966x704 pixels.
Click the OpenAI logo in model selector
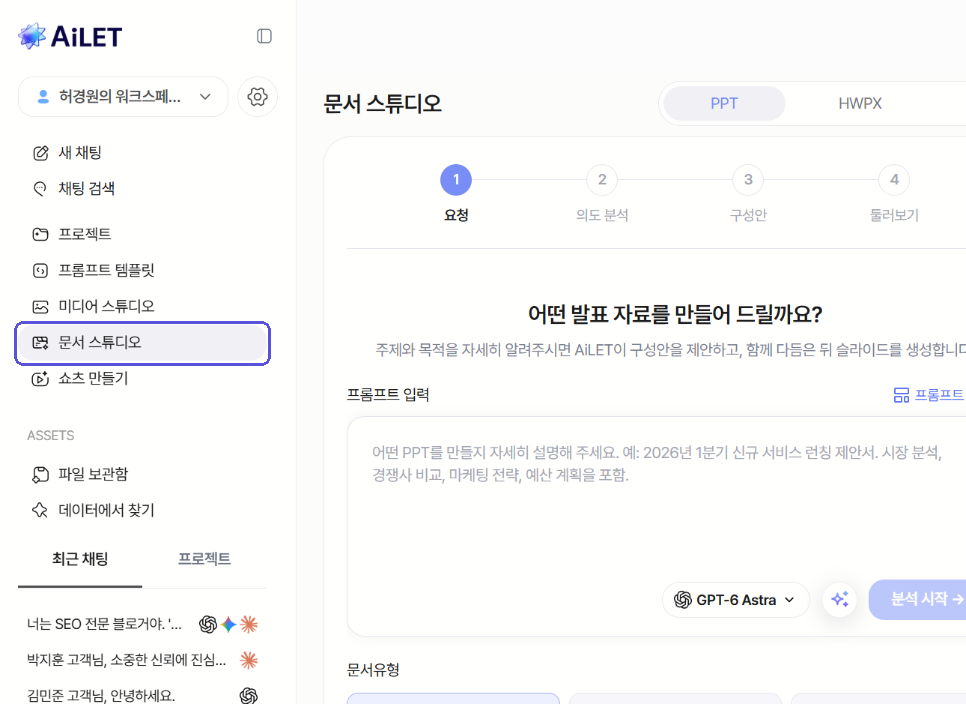click(683, 599)
